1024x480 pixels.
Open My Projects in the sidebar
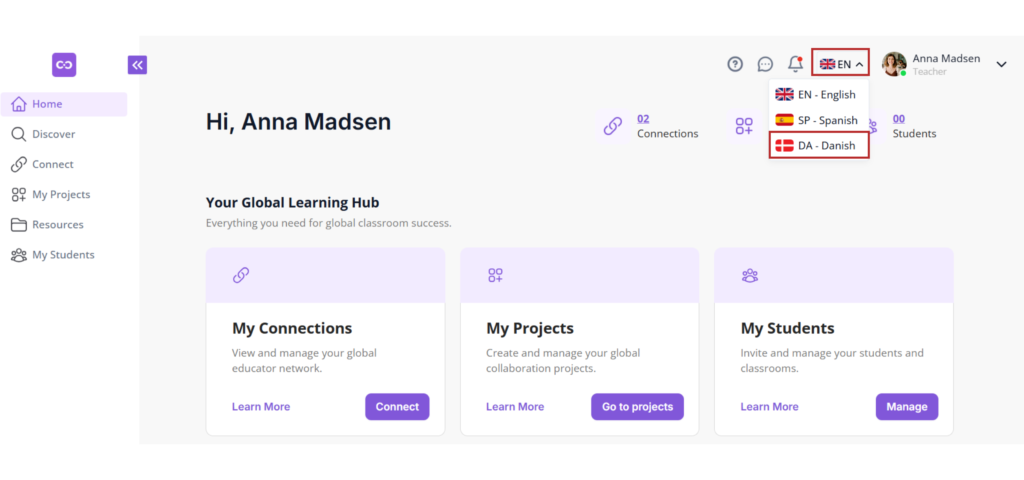(60, 194)
